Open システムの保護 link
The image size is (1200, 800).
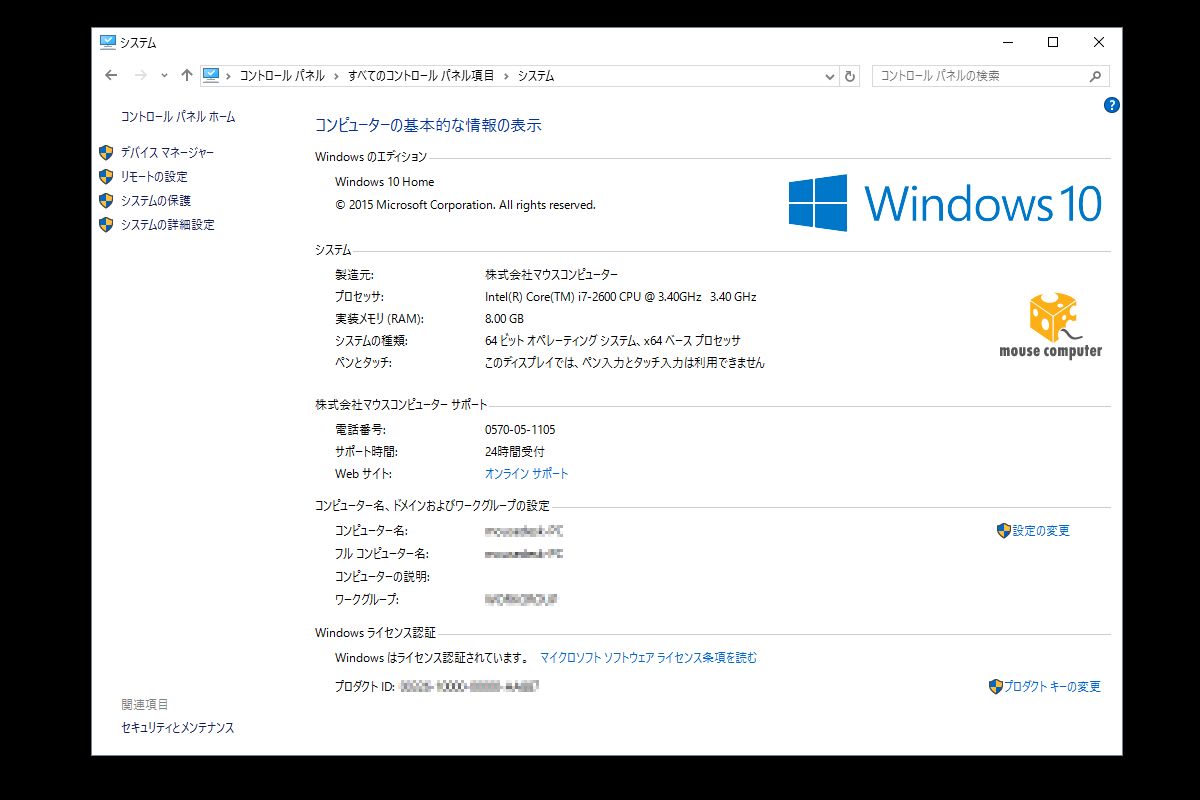(155, 201)
